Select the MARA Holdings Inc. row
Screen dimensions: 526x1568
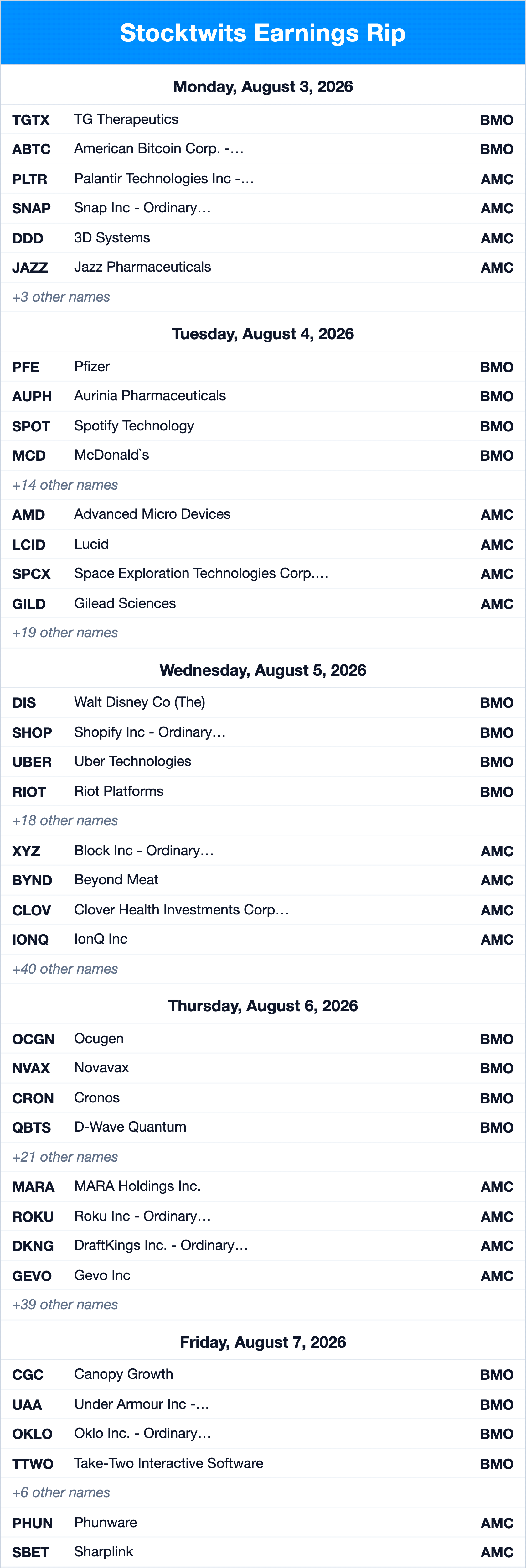[263, 1186]
